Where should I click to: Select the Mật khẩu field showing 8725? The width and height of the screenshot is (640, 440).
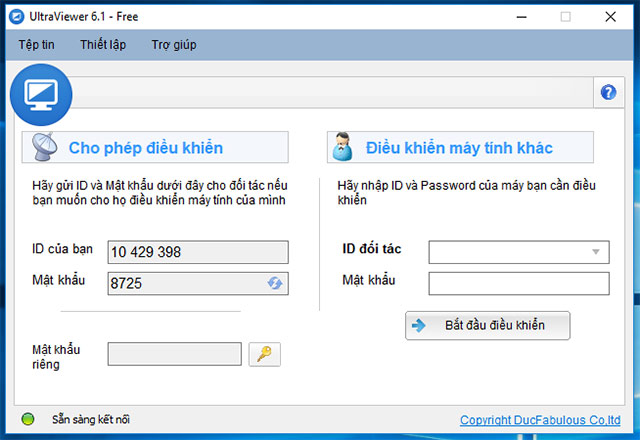click(185, 284)
